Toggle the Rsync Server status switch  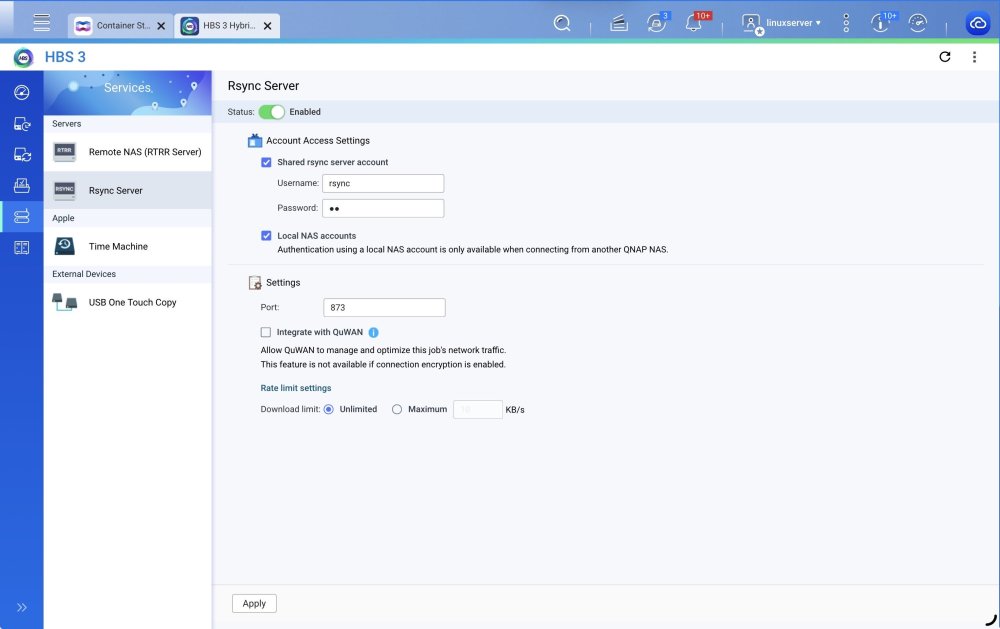[272, 112]
